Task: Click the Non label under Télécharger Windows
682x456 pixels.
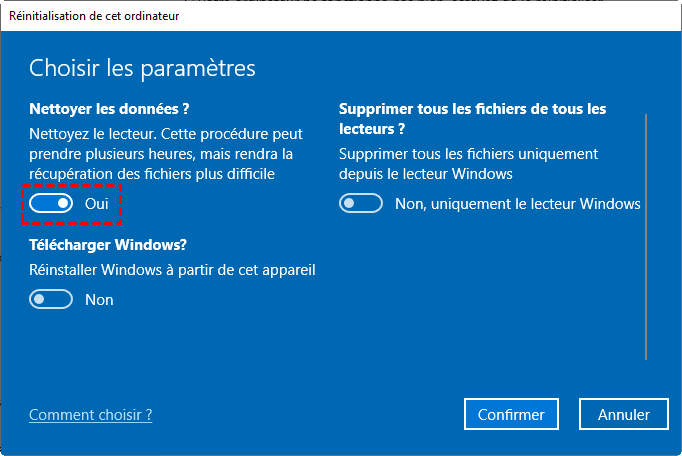Action: click(x=99, y=299)
